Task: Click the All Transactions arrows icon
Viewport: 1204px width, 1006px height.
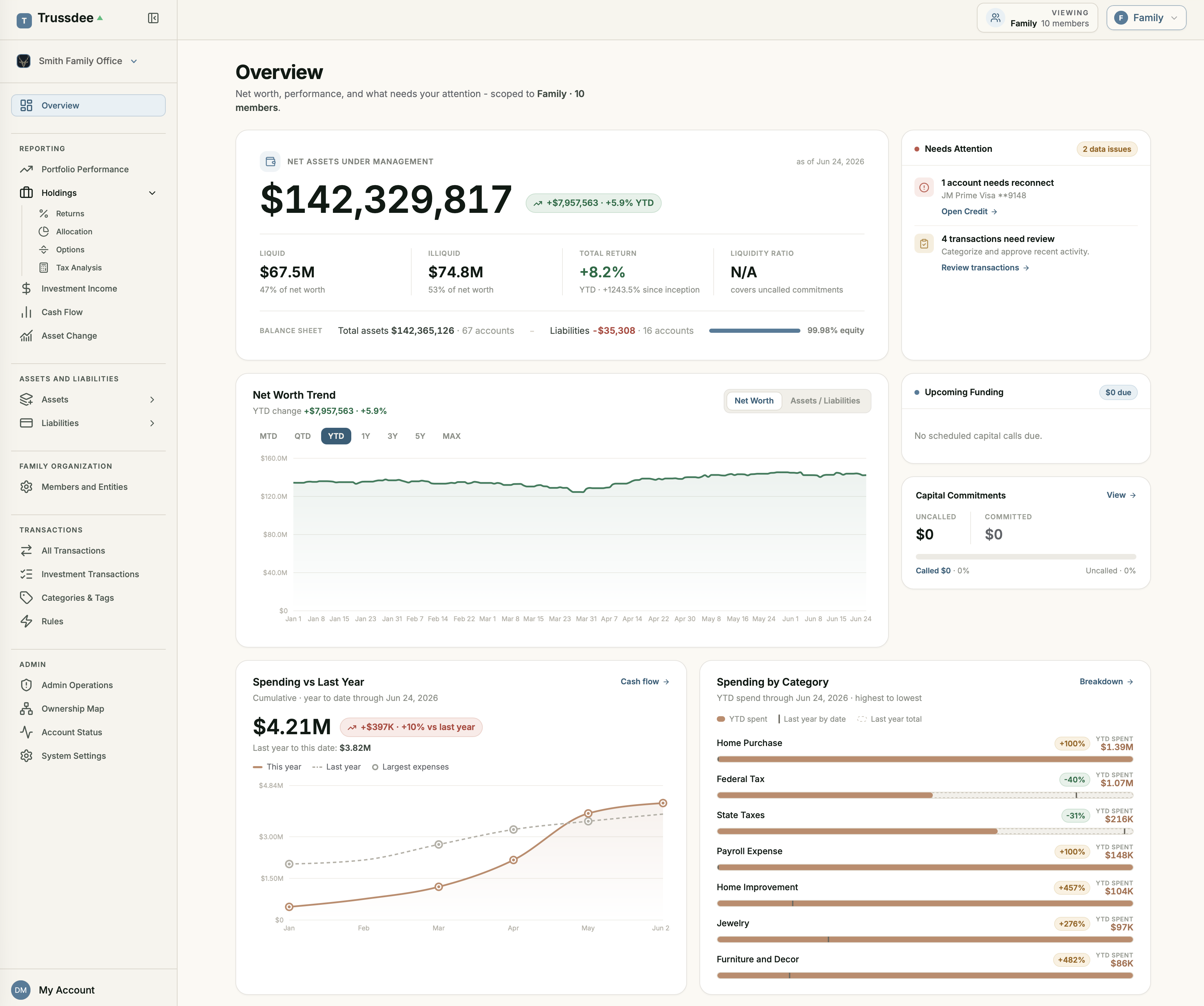Action: click(x=26, y=550)
